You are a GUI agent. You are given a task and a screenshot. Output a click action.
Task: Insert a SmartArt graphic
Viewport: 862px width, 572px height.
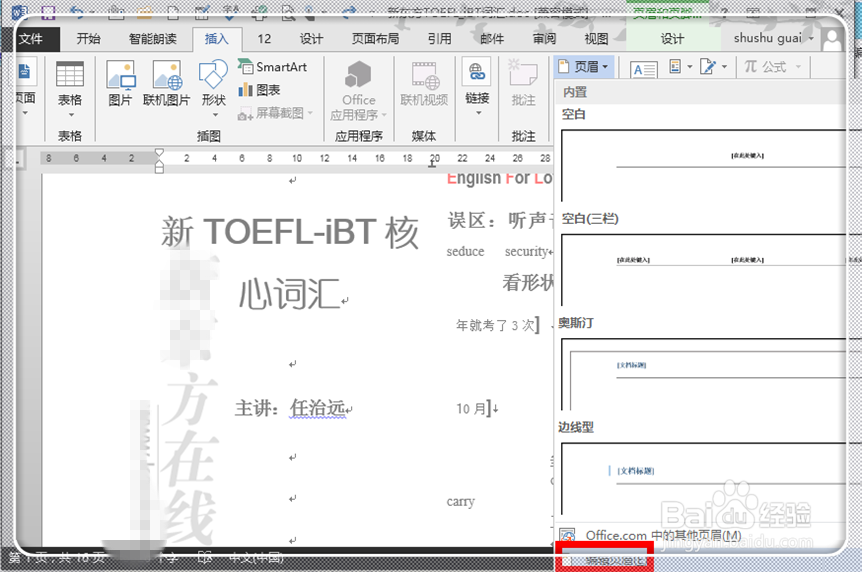click(x=273, y=67)
